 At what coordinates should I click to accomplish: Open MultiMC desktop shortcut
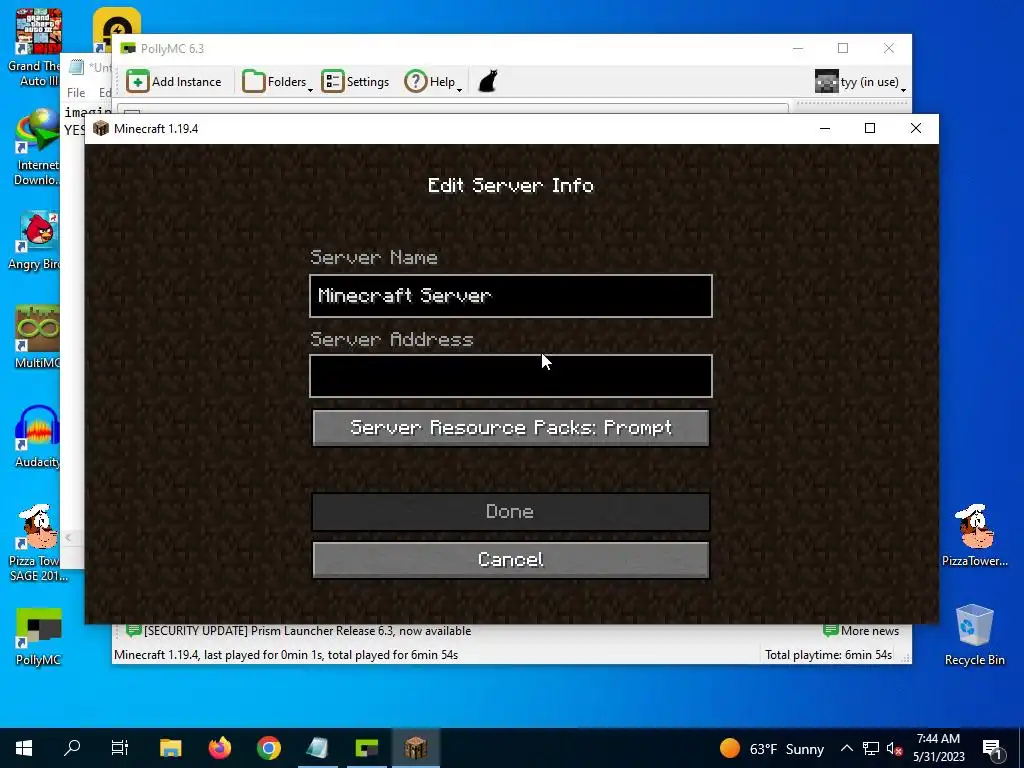click(37, 338)
